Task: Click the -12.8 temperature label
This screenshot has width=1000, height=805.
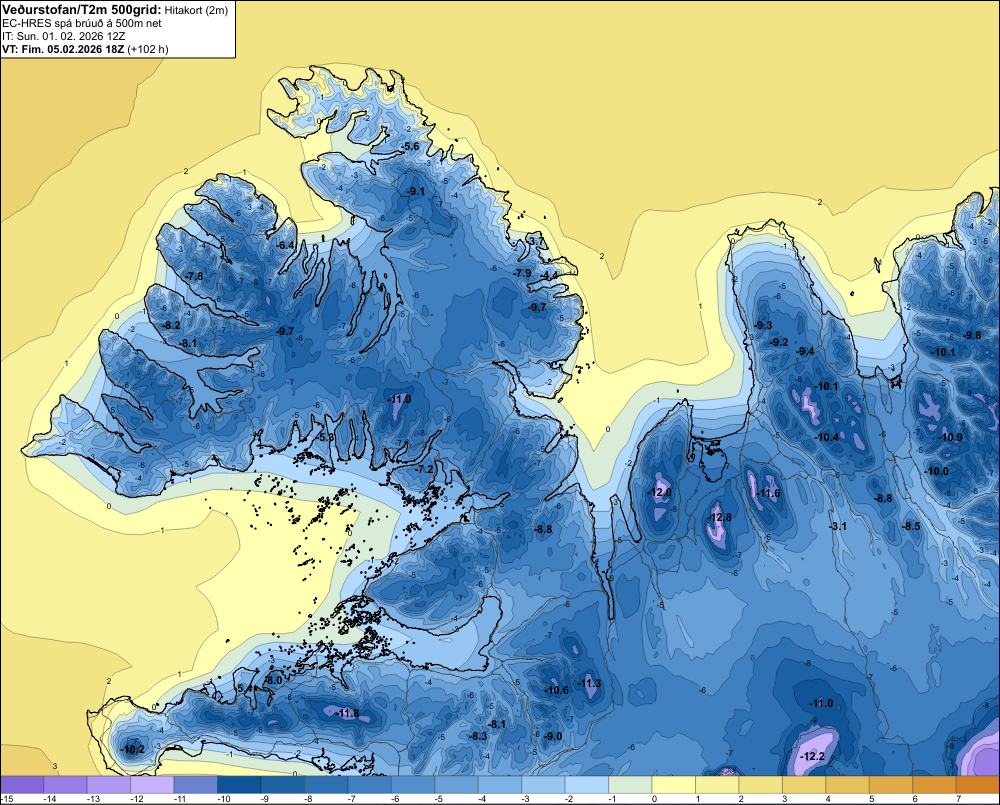Action: (721, 517)
